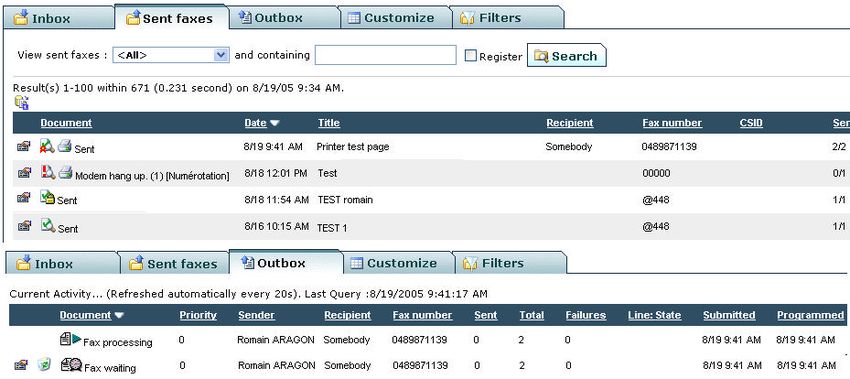Open Filters tab in the lower tab bar

pos(510,263)
